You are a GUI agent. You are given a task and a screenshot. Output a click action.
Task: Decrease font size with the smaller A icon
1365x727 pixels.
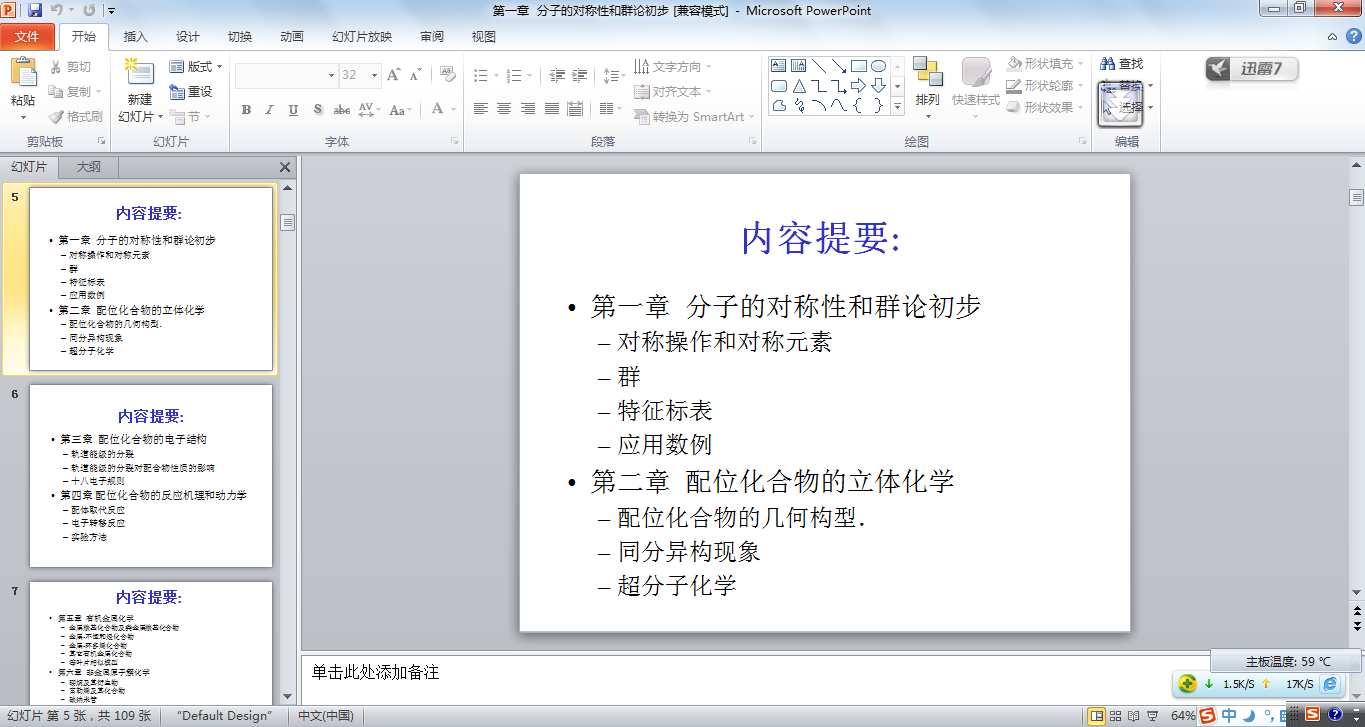click(415, 75)
